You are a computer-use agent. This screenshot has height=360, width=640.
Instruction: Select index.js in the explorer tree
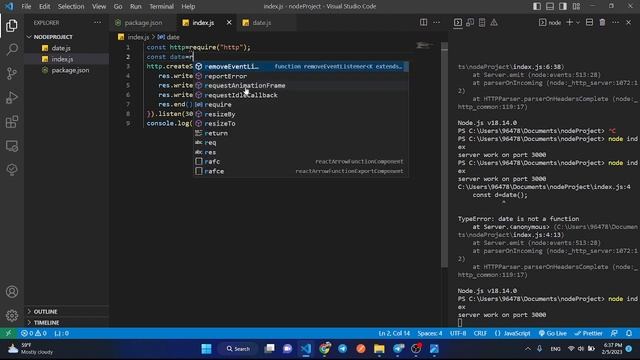coord(67,59)
